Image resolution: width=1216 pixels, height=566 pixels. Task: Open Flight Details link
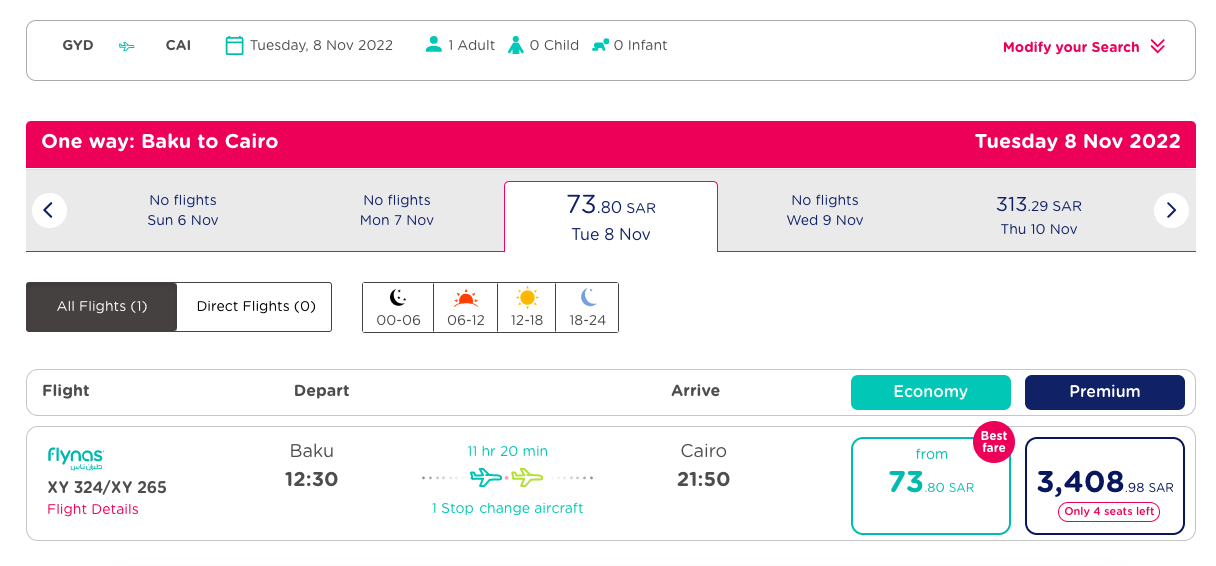(93, 509)
